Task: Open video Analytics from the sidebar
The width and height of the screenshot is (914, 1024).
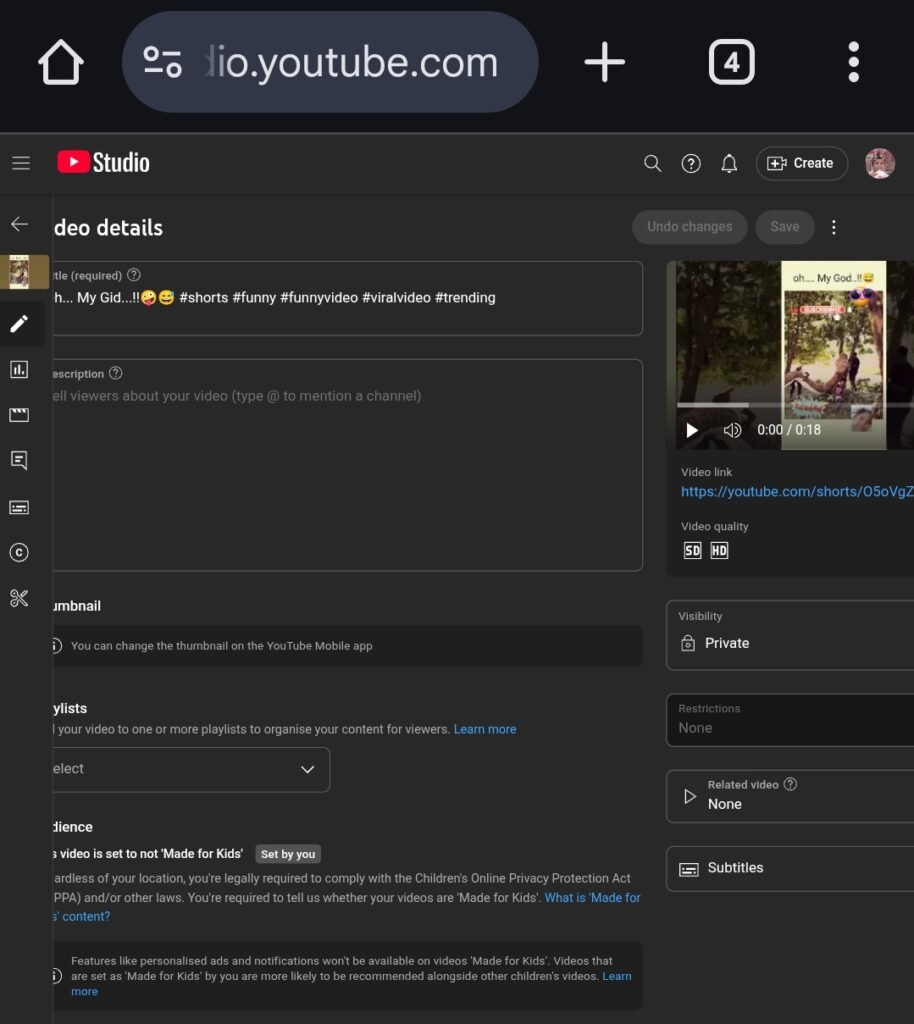Action: 20,369
